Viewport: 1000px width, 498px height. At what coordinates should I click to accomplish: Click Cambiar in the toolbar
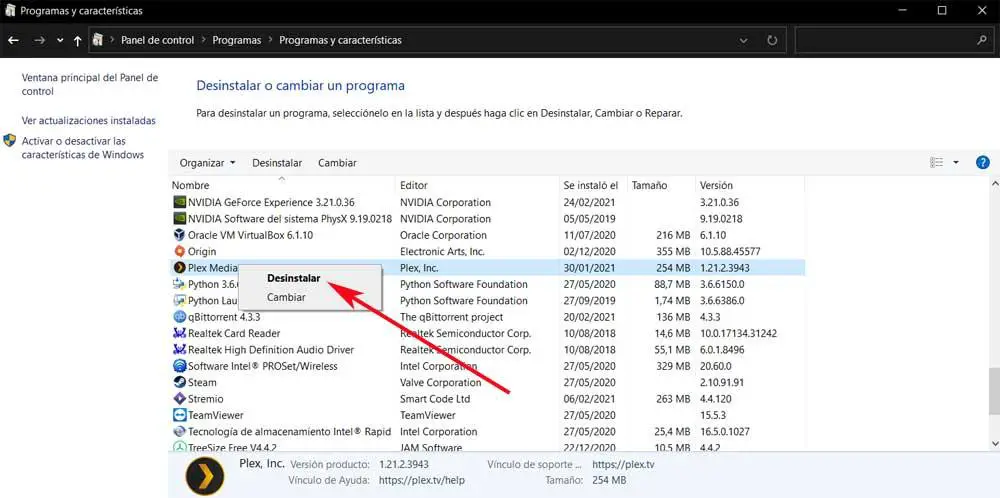point(337,163)
